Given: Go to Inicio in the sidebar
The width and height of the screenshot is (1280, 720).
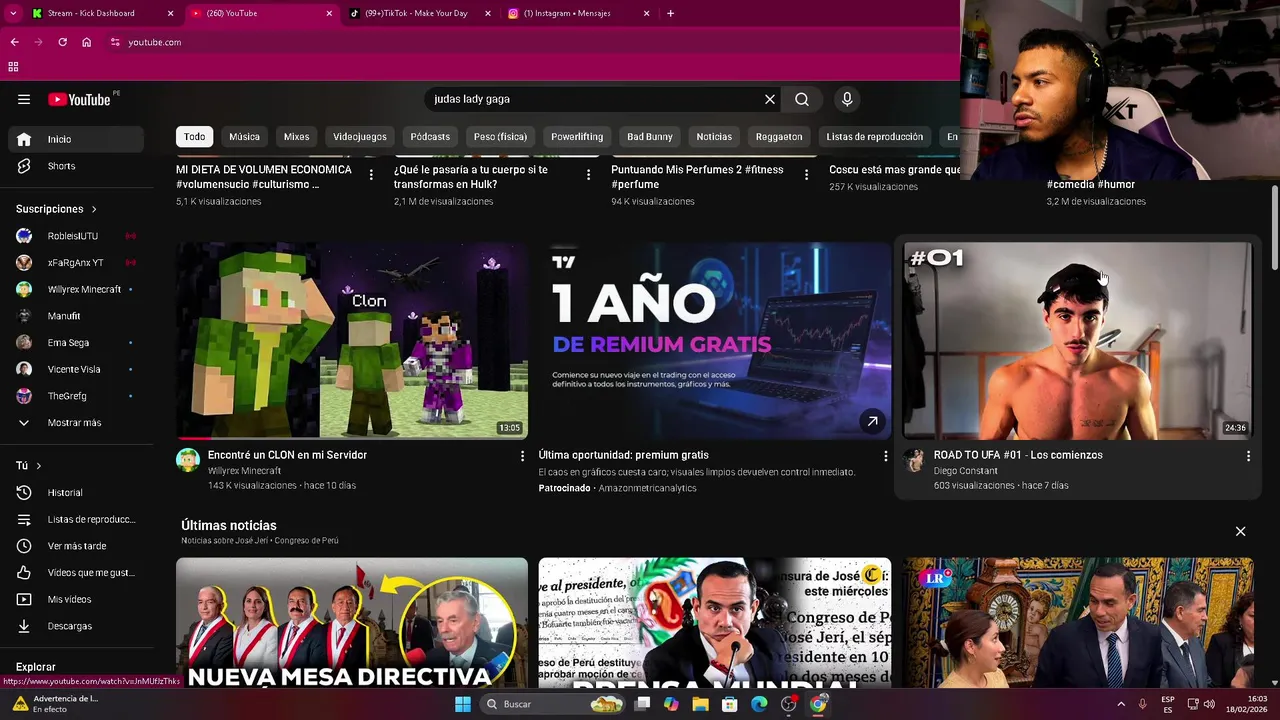Looking at the screenshot, I should (x=78, y=139).
